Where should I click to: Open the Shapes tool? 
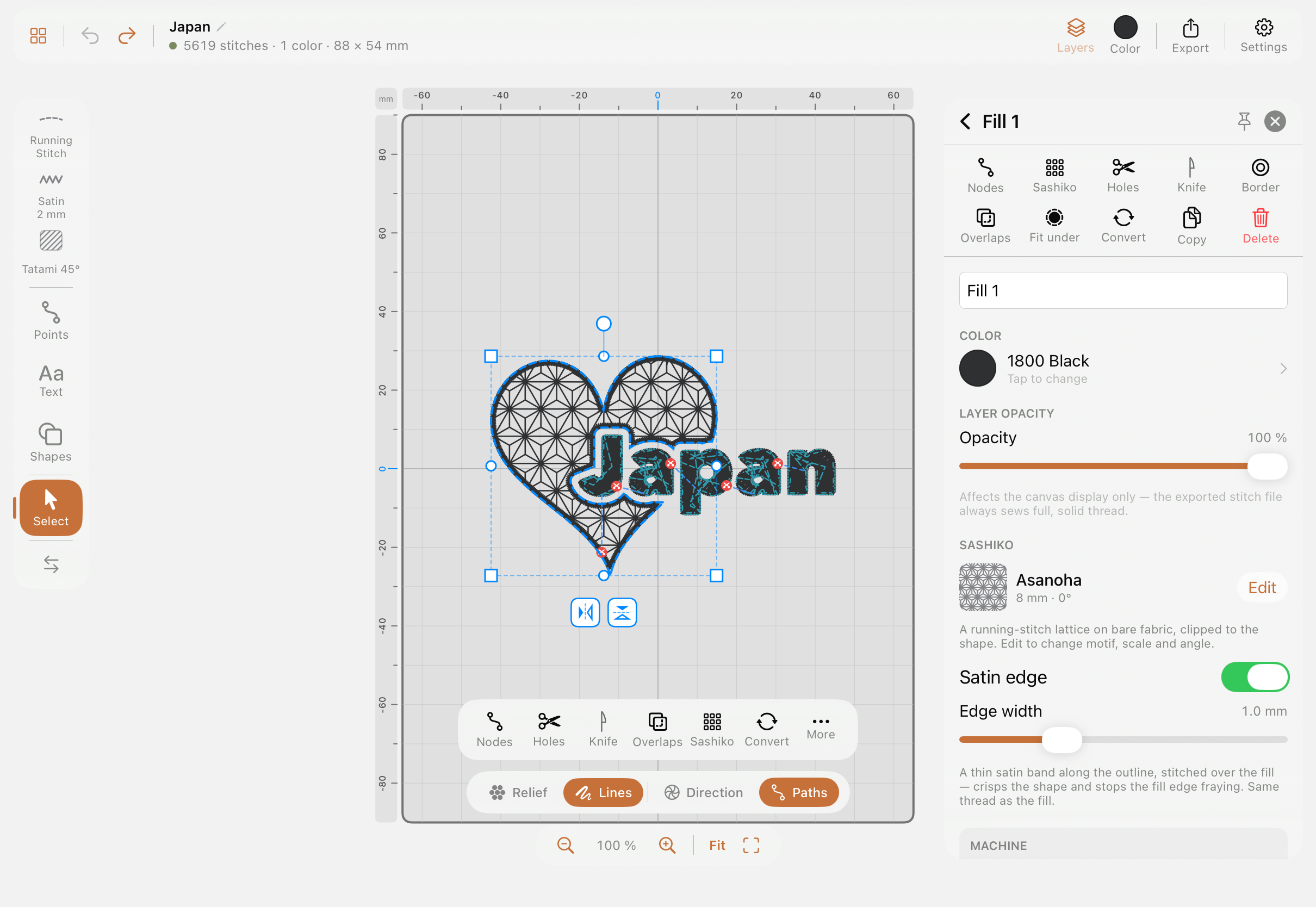(51, 442)
